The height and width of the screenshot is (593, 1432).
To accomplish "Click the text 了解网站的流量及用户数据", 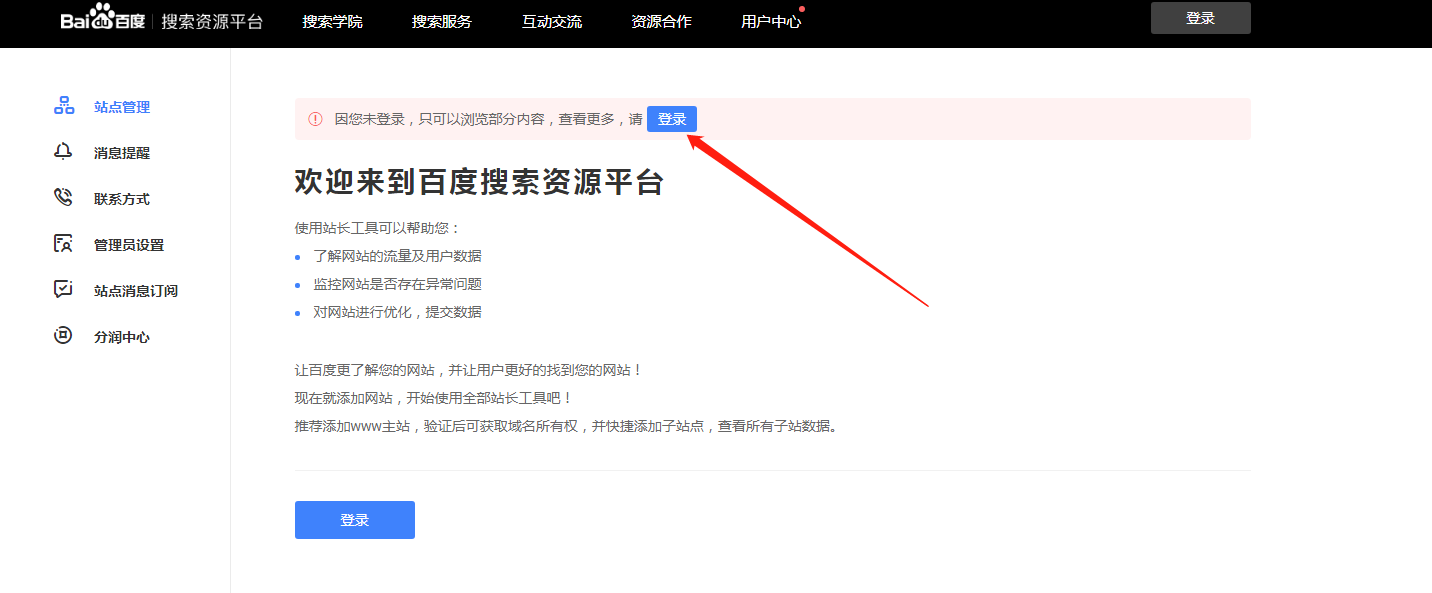I will click(x=397, y=256).
